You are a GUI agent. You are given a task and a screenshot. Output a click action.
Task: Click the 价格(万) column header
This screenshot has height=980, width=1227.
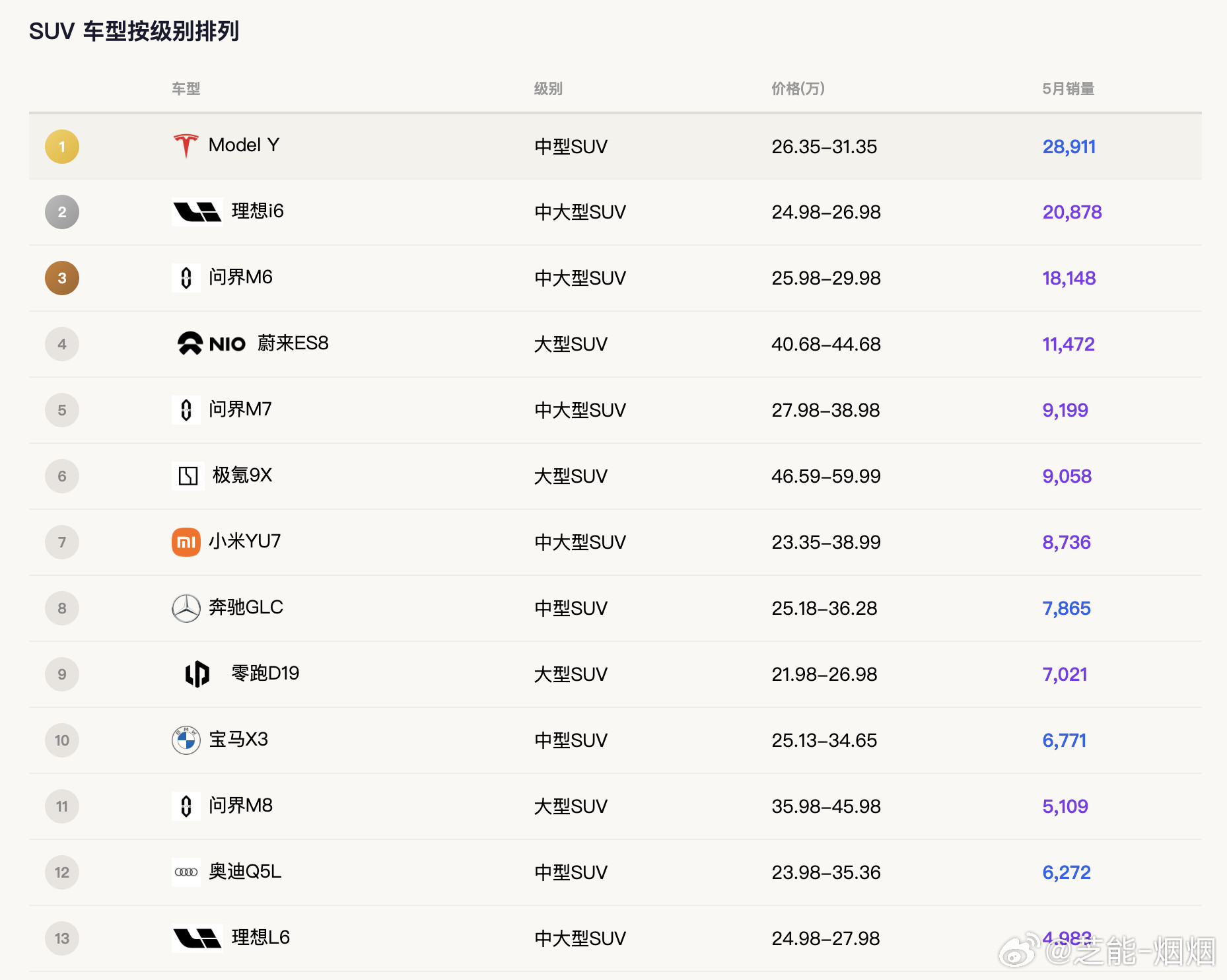798,88
